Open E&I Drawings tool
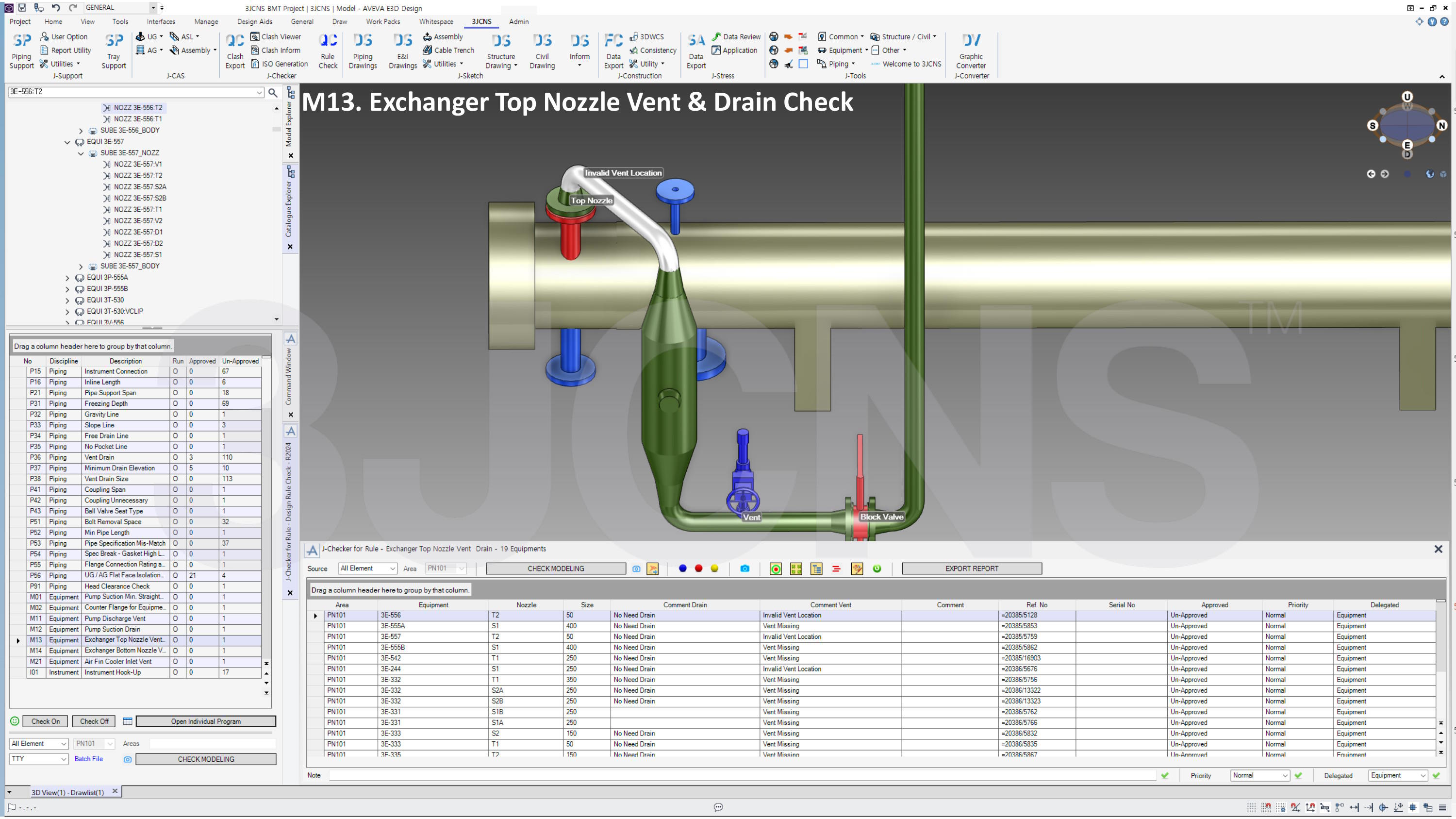This screenshot has height=819, width=1456. pyautogui.click(x=402, y=51)
